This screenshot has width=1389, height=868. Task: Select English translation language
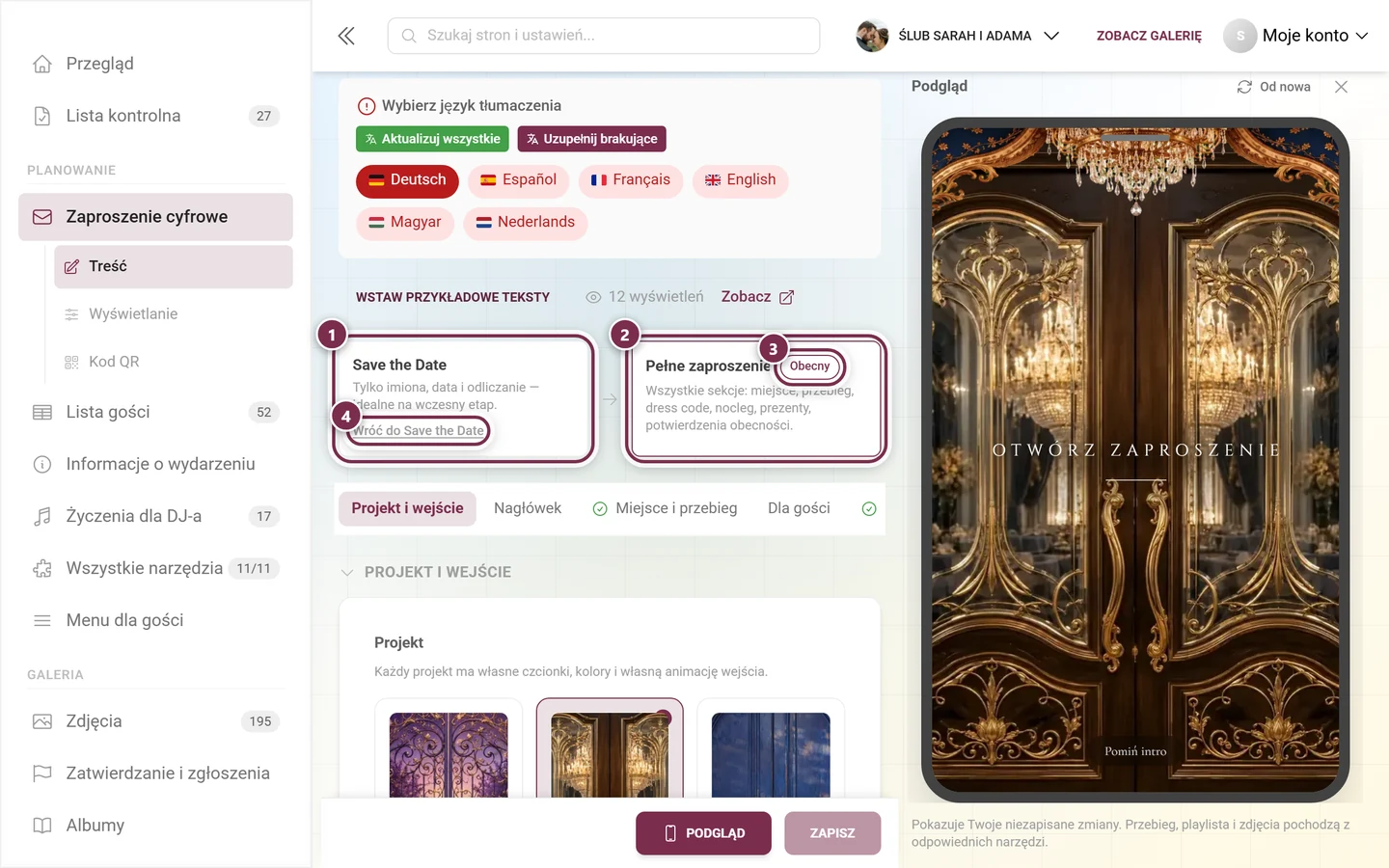click(x=740, y=180)
